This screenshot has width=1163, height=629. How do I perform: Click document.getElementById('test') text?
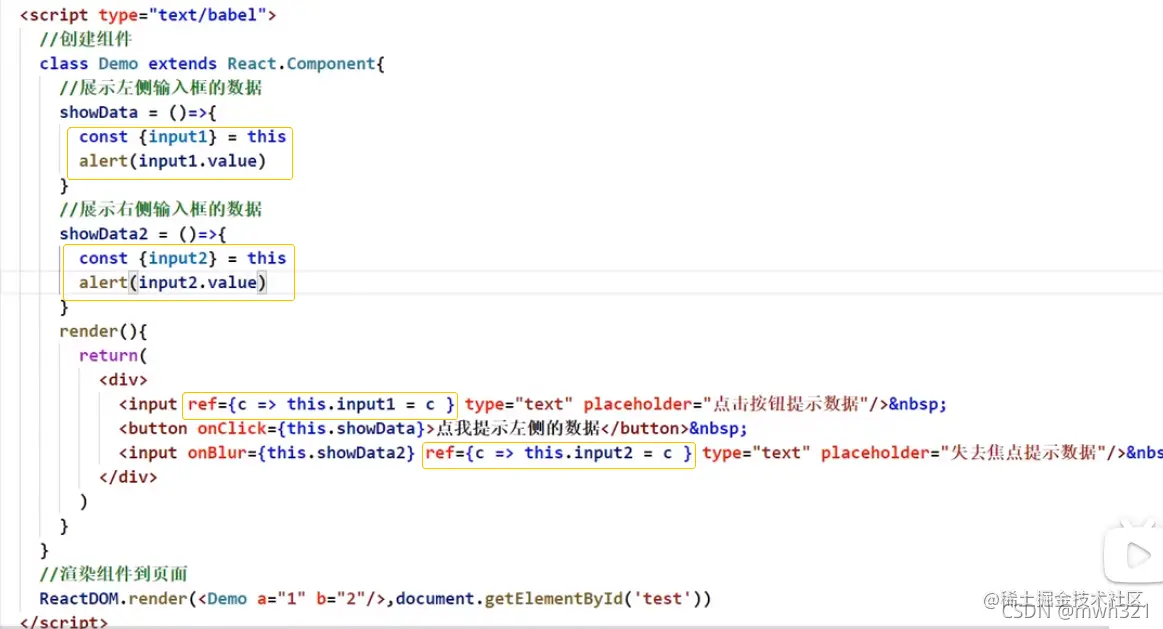click(548, 599)
